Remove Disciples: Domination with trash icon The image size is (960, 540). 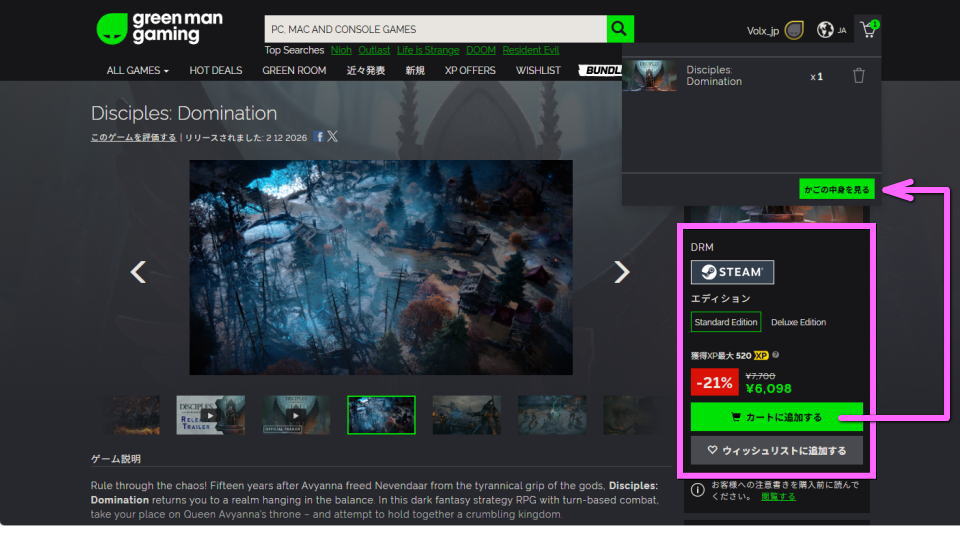coord(858,76)
